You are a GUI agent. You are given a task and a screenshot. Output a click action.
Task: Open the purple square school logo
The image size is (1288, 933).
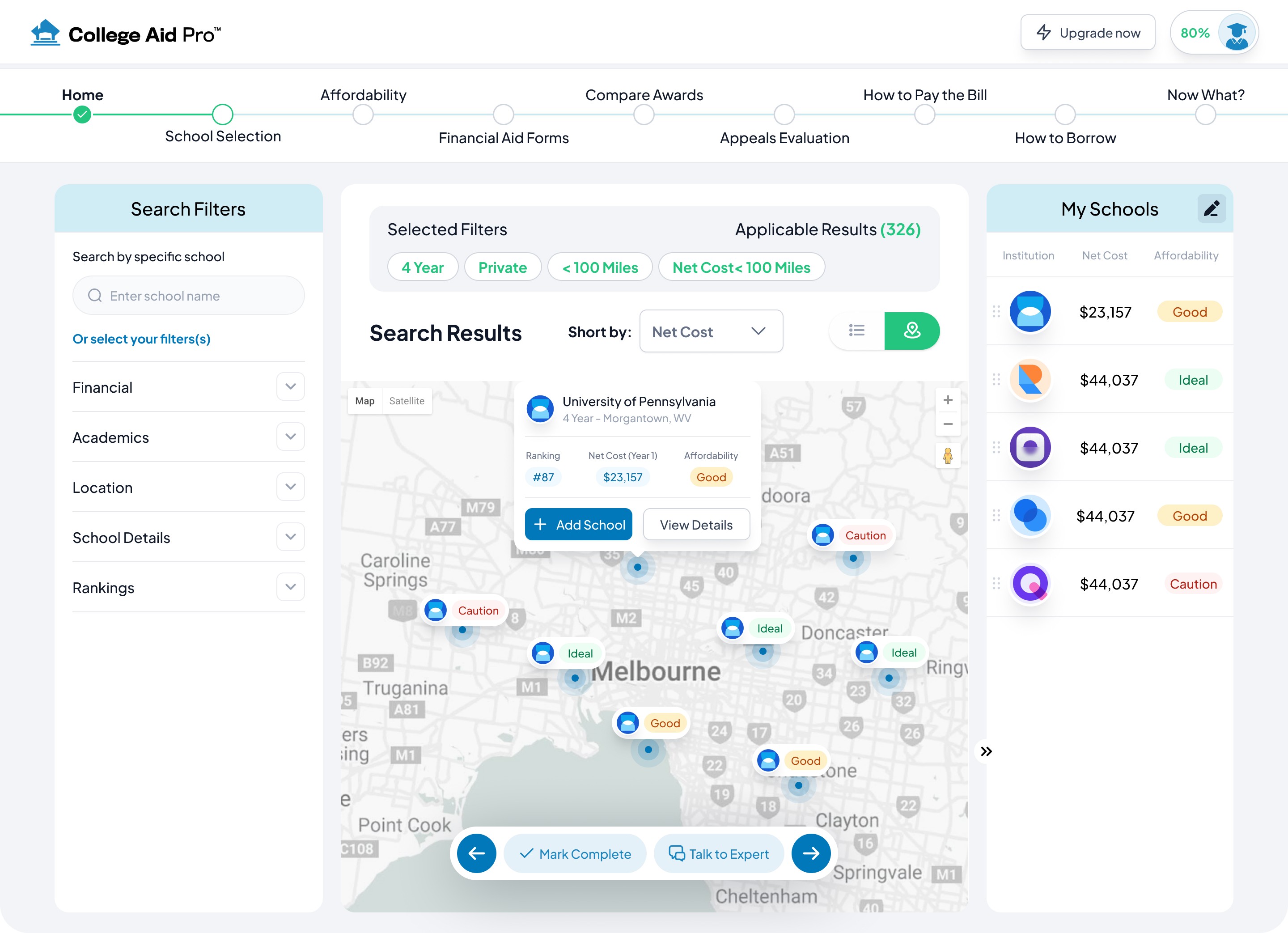[1030, 447]
